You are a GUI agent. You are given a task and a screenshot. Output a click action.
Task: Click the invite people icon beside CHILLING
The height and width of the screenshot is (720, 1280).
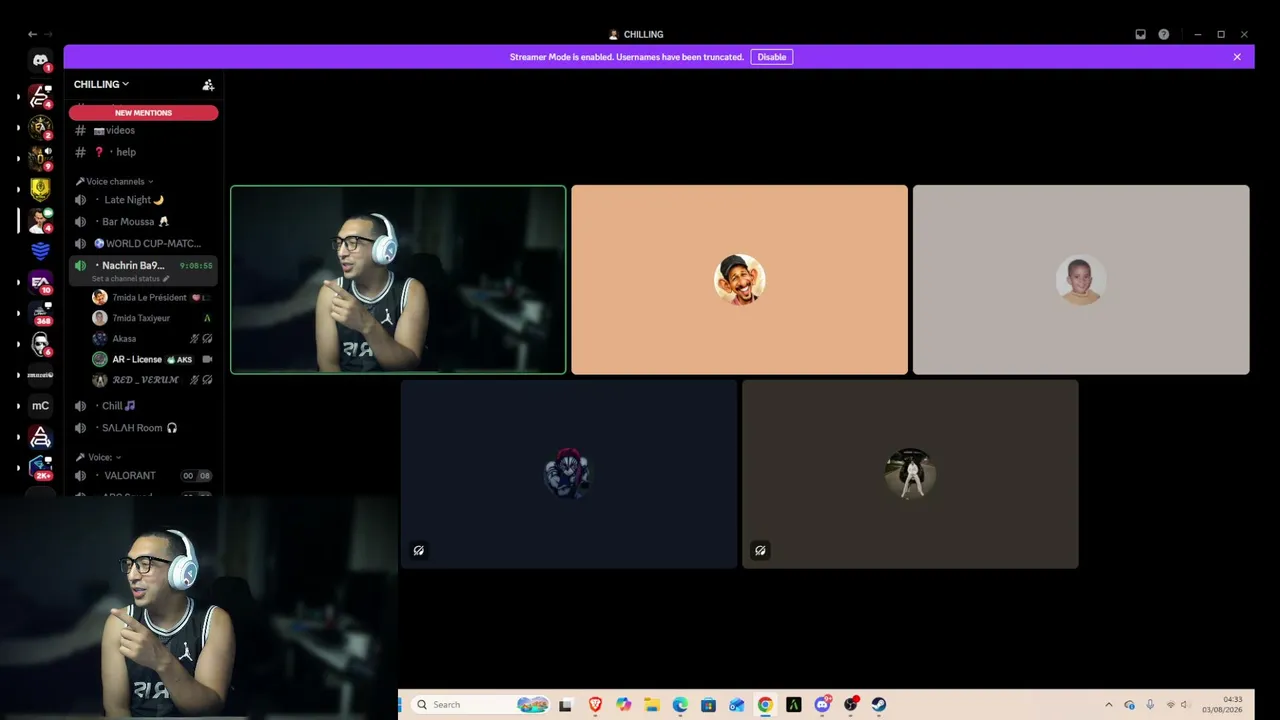click(208, 85)
